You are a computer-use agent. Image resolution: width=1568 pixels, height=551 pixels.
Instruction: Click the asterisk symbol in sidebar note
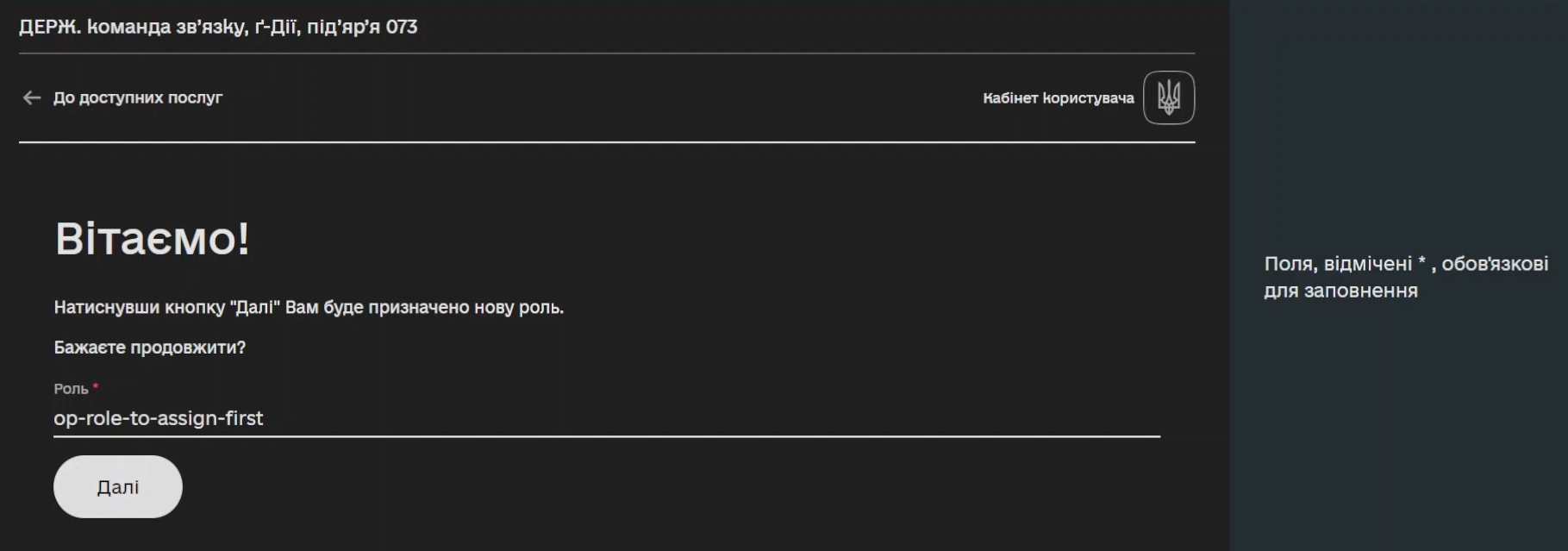(1421, 261)
